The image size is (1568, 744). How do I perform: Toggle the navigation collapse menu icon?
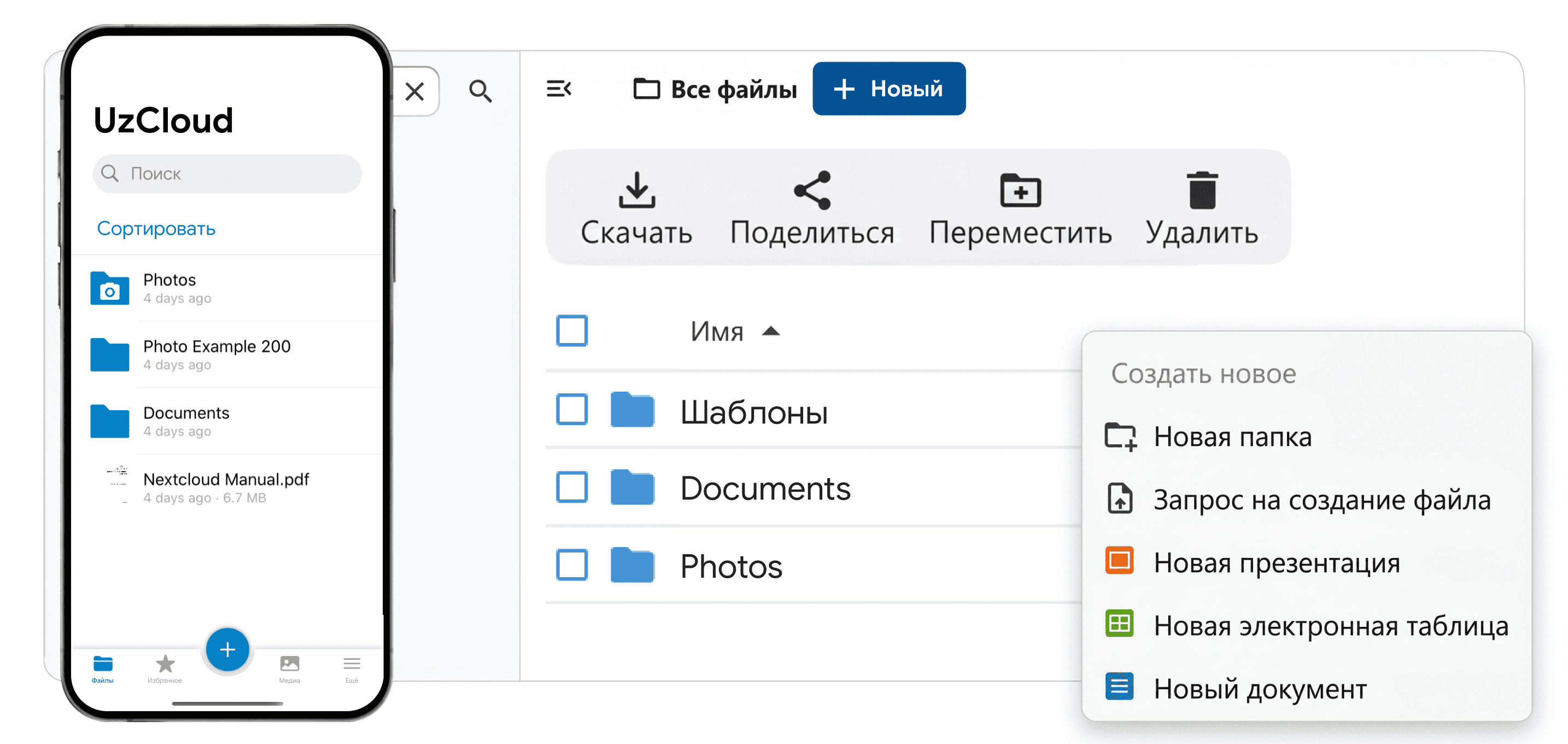[x=559, y=89]
